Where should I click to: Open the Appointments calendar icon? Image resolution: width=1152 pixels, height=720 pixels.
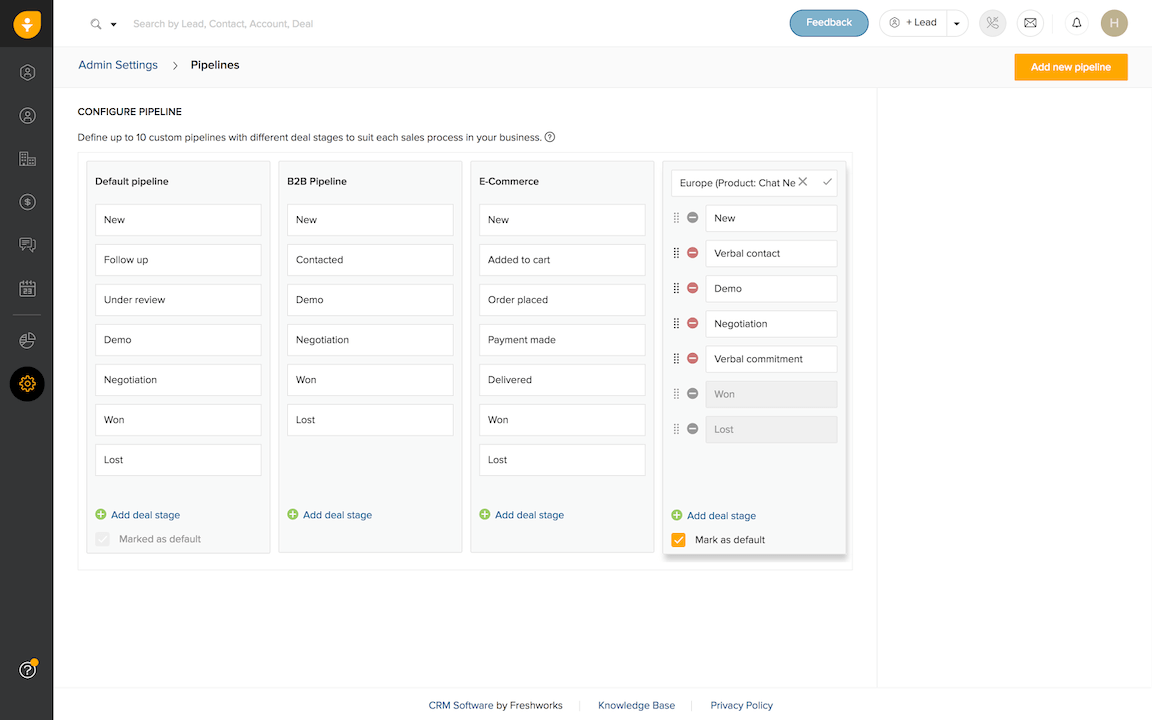click(27, 287)
